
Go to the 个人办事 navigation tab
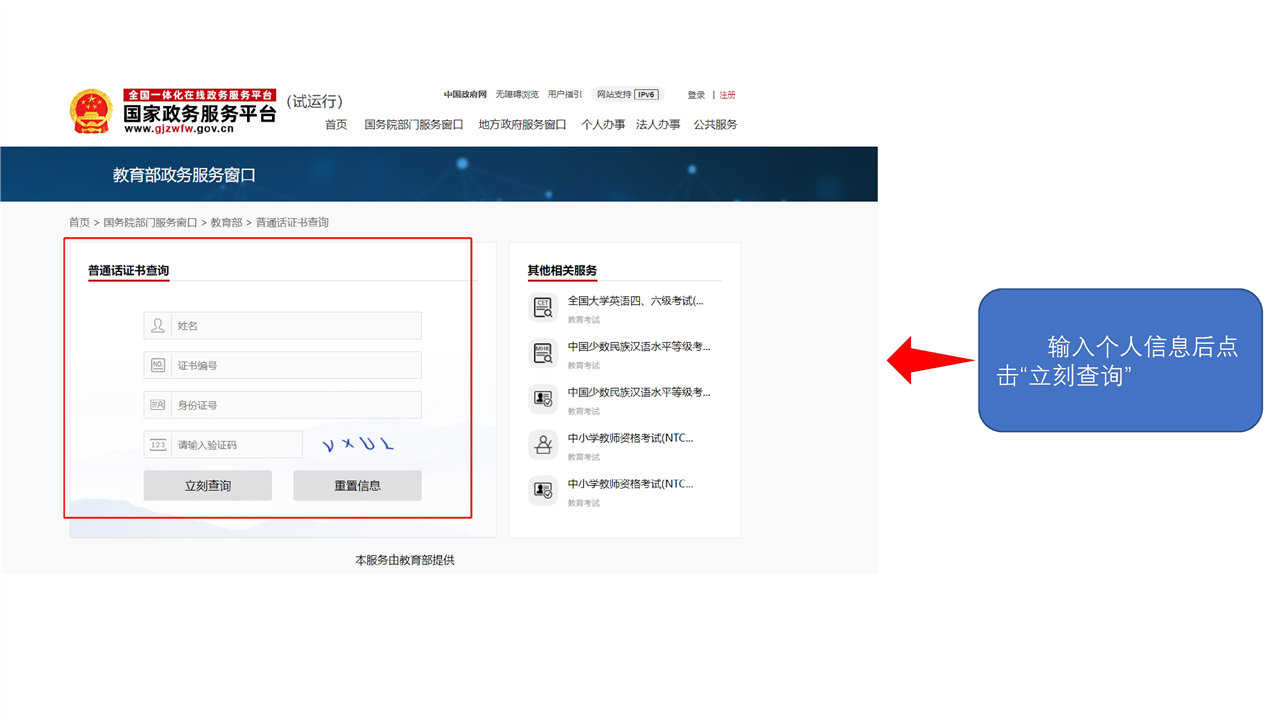[603, 125]
